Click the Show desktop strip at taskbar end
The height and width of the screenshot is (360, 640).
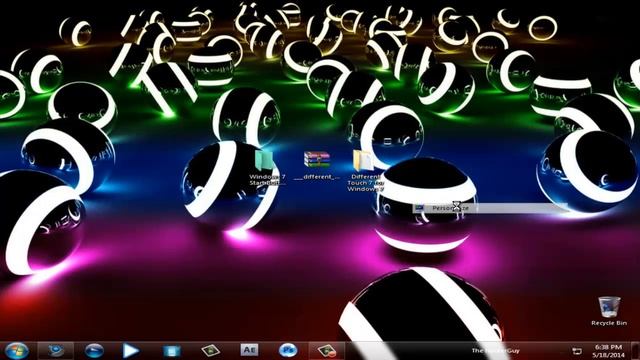(x=636, y=351)
